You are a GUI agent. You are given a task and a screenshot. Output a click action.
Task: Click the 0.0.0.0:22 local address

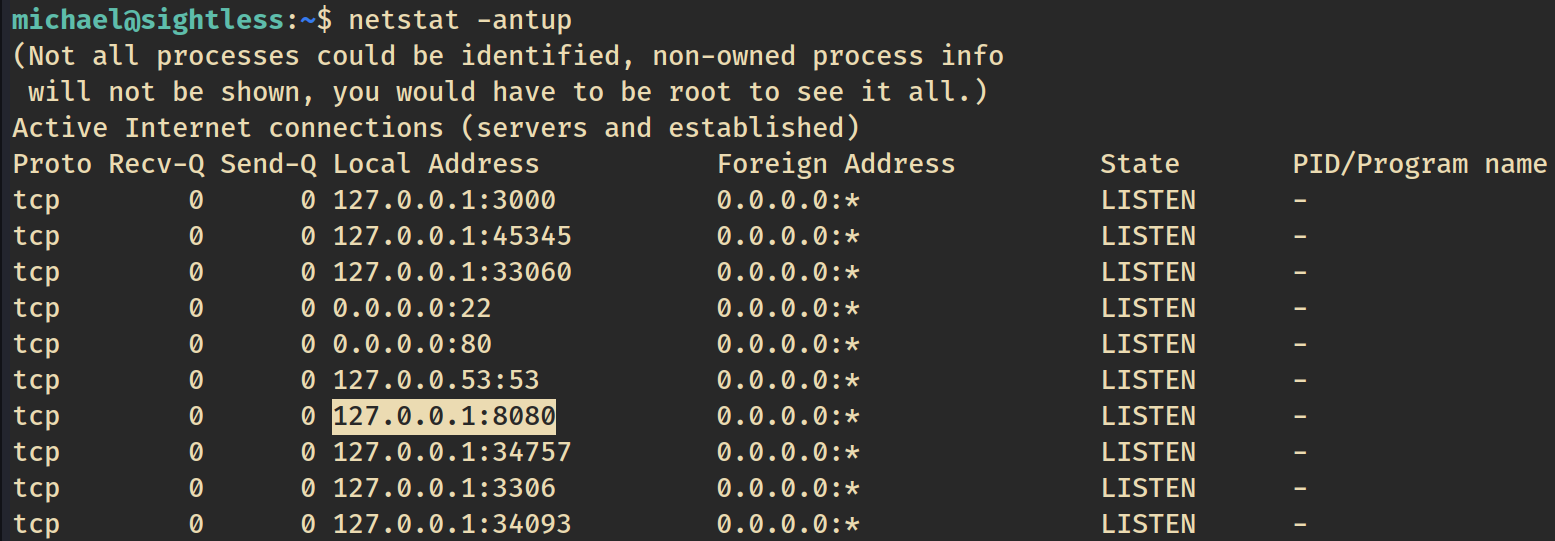[412, 308]
